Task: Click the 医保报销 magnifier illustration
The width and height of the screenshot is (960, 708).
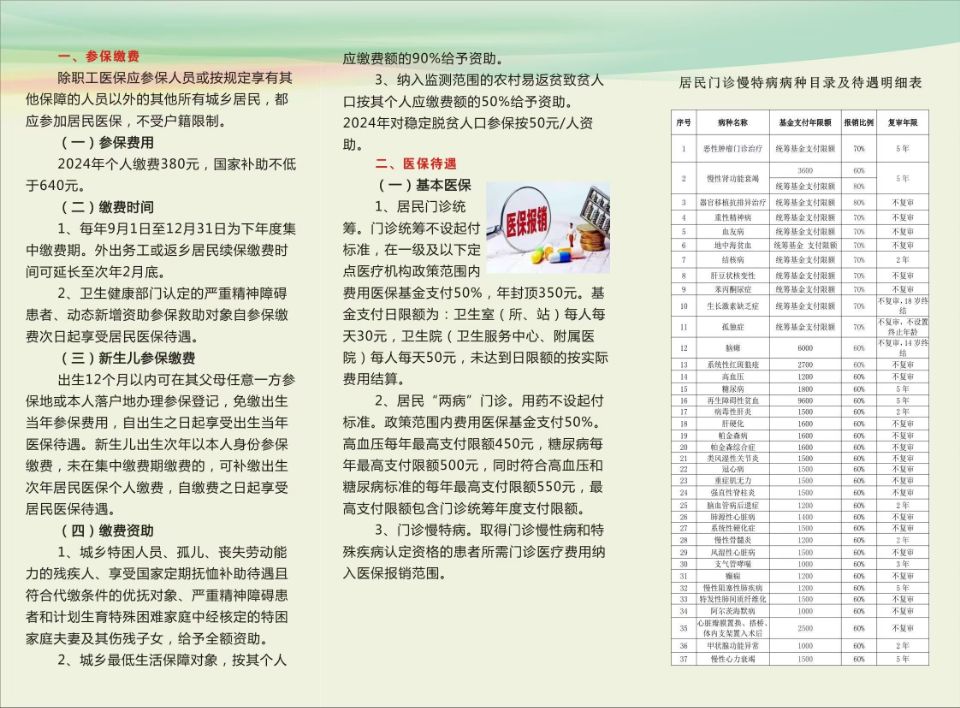Action: pos(548,227)
